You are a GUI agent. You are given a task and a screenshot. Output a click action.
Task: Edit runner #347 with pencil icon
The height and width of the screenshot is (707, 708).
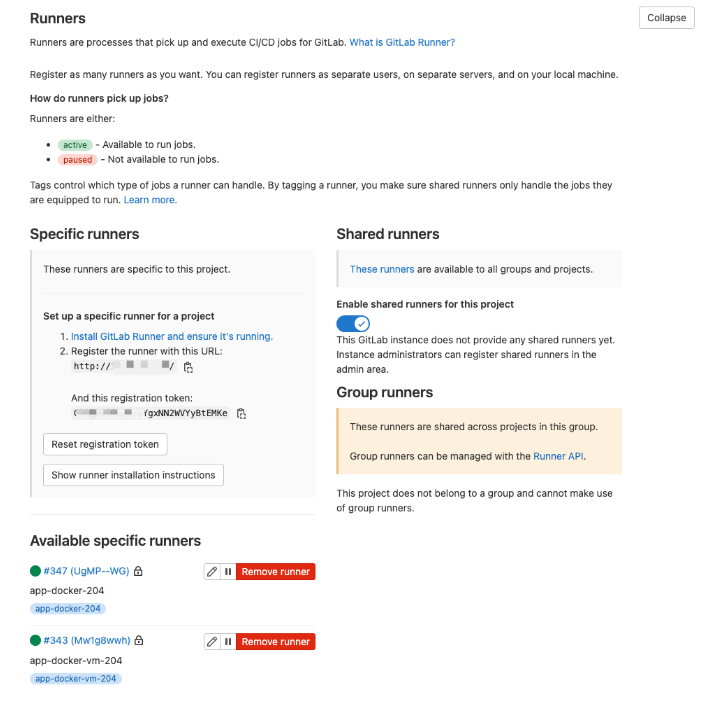coord(212,572)
